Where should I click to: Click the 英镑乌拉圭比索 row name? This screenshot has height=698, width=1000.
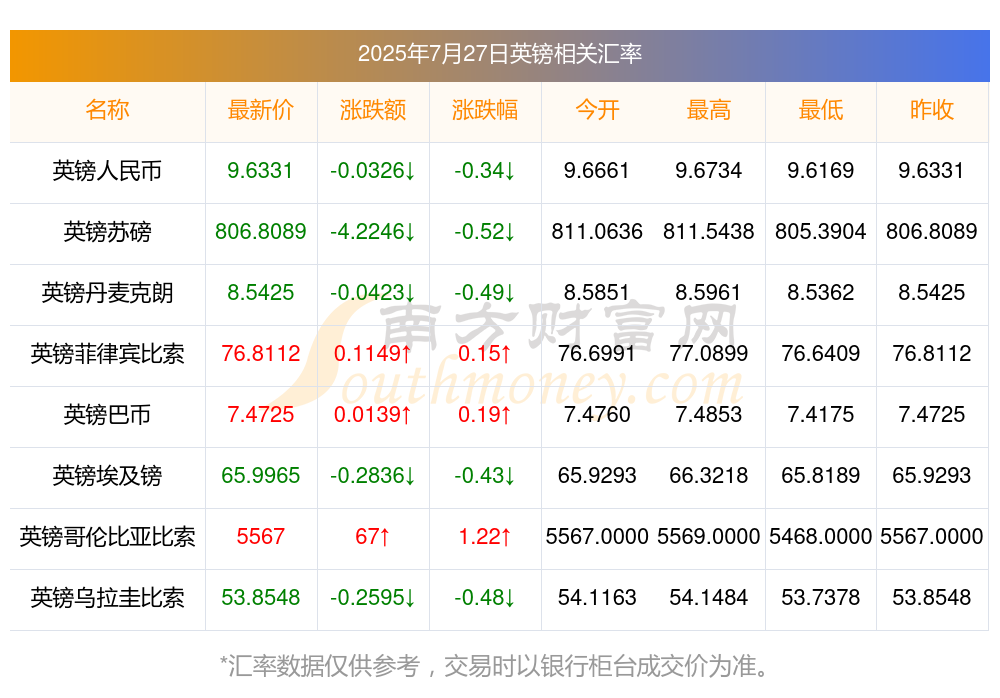(107, 598)
